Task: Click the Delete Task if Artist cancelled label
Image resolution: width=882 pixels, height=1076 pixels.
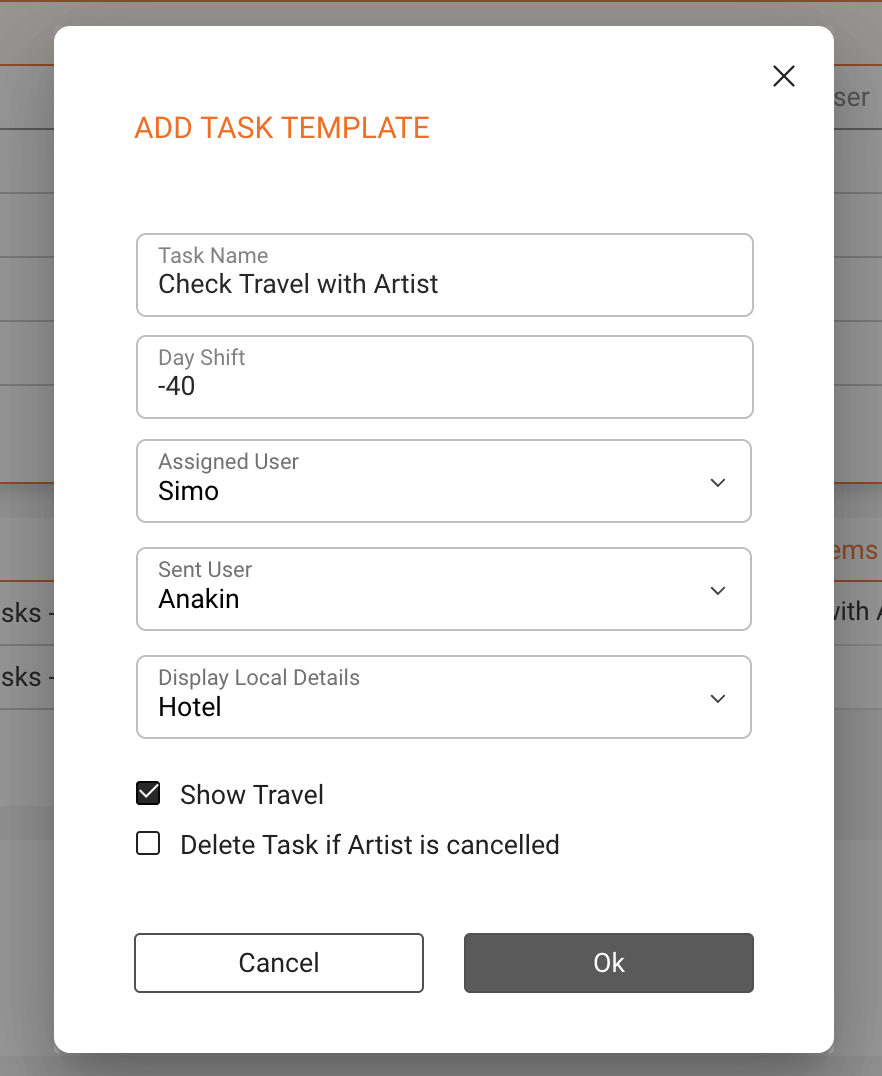Action: click(369, 845)
